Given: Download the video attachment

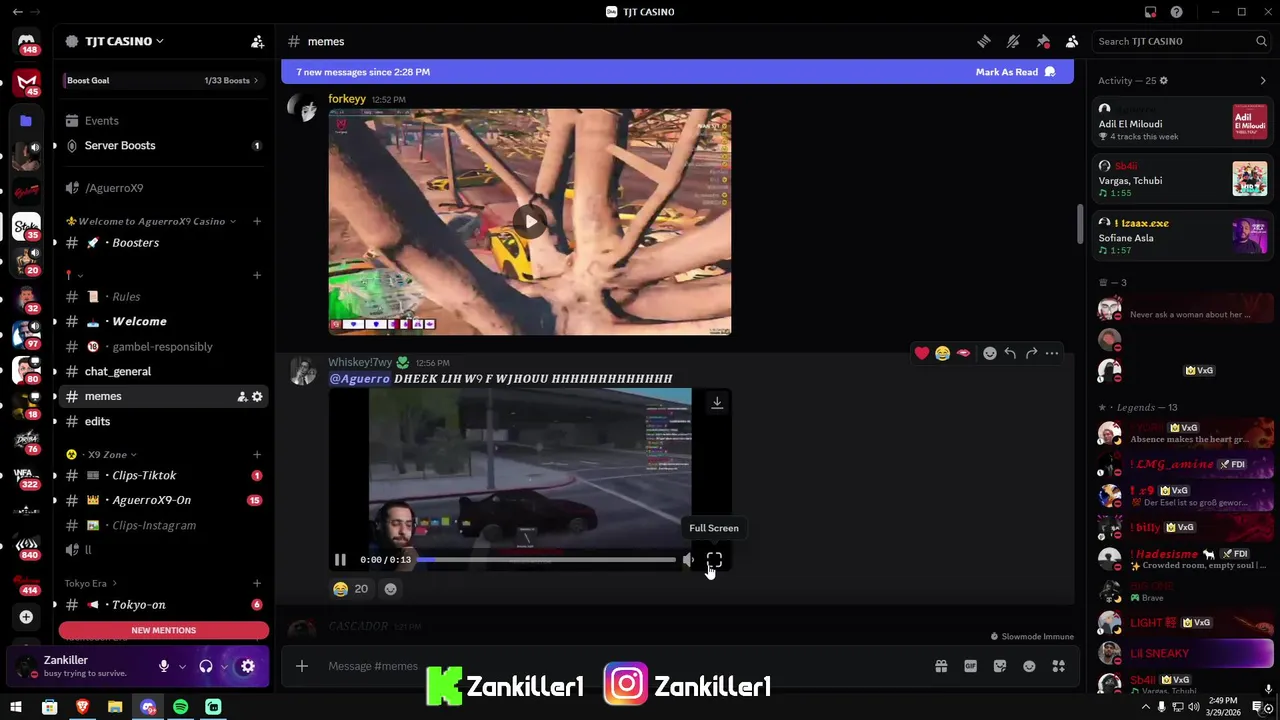Looking at the screenshot, I should click(x=717, y=403).
